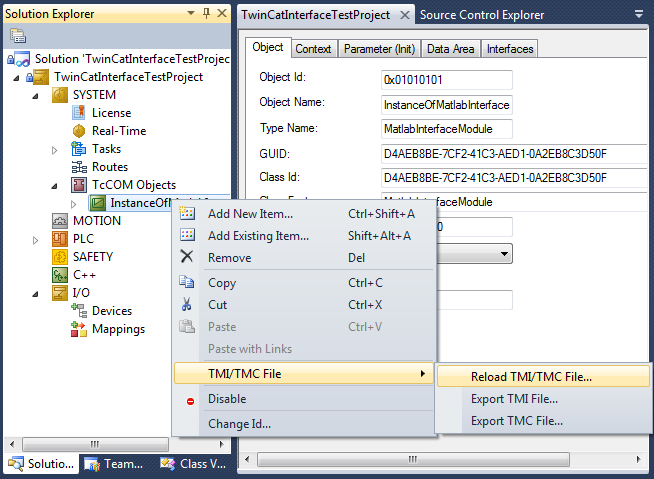Click the Remove X icon in menu
The image size is (654, 479).
[x=187, y=256]
